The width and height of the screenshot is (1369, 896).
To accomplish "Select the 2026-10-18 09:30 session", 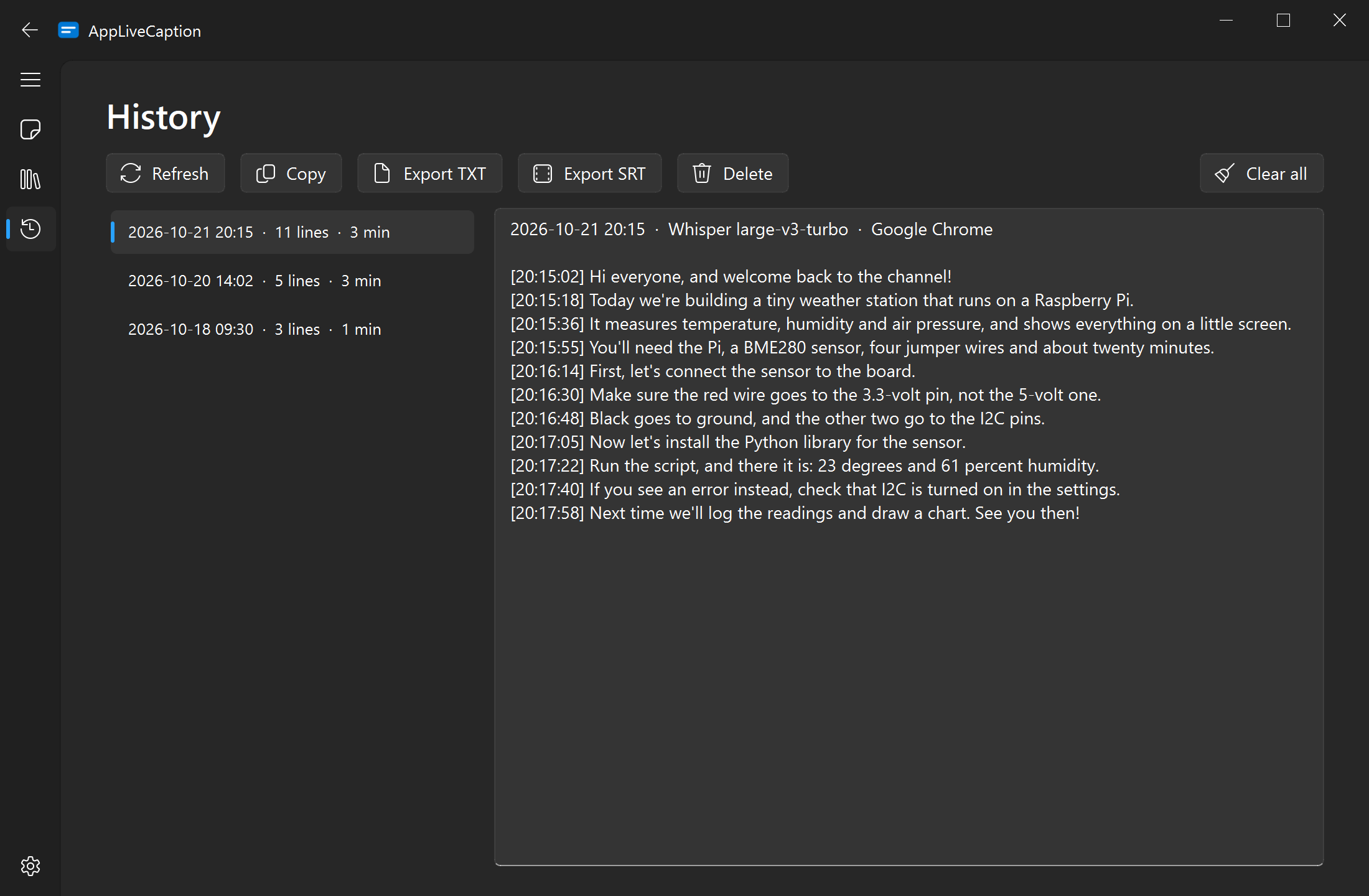I will point(292,329).
